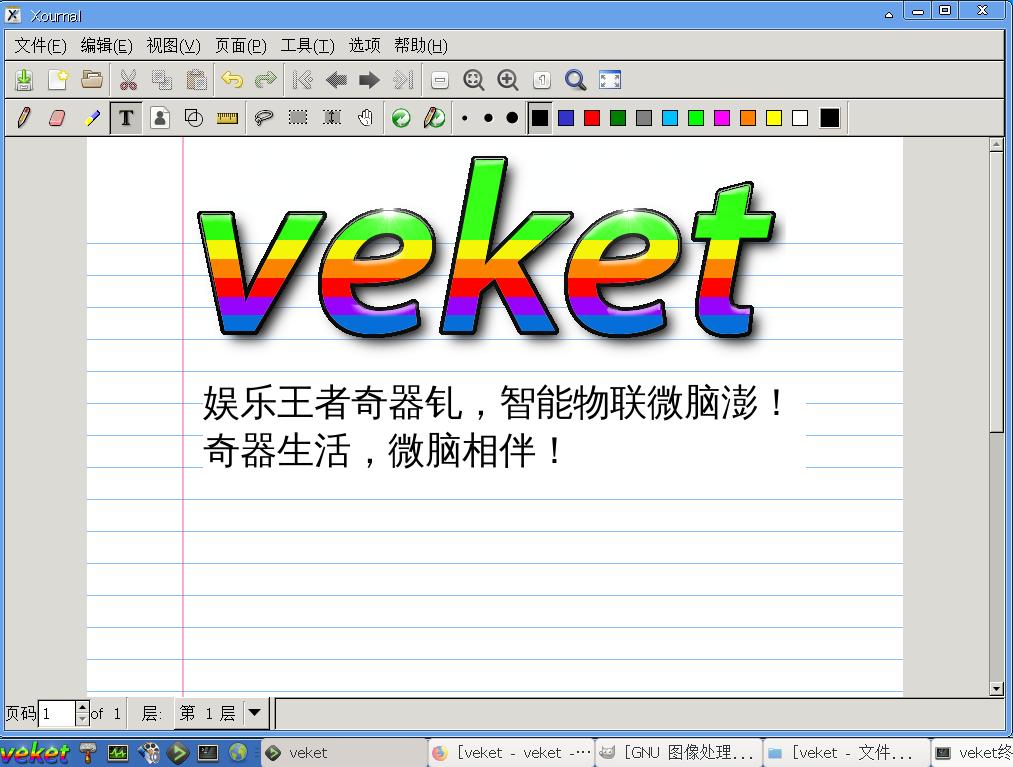This screenshot has height=767, width=1013.
Task: Click the default pen icon
Action: [435, 118]
